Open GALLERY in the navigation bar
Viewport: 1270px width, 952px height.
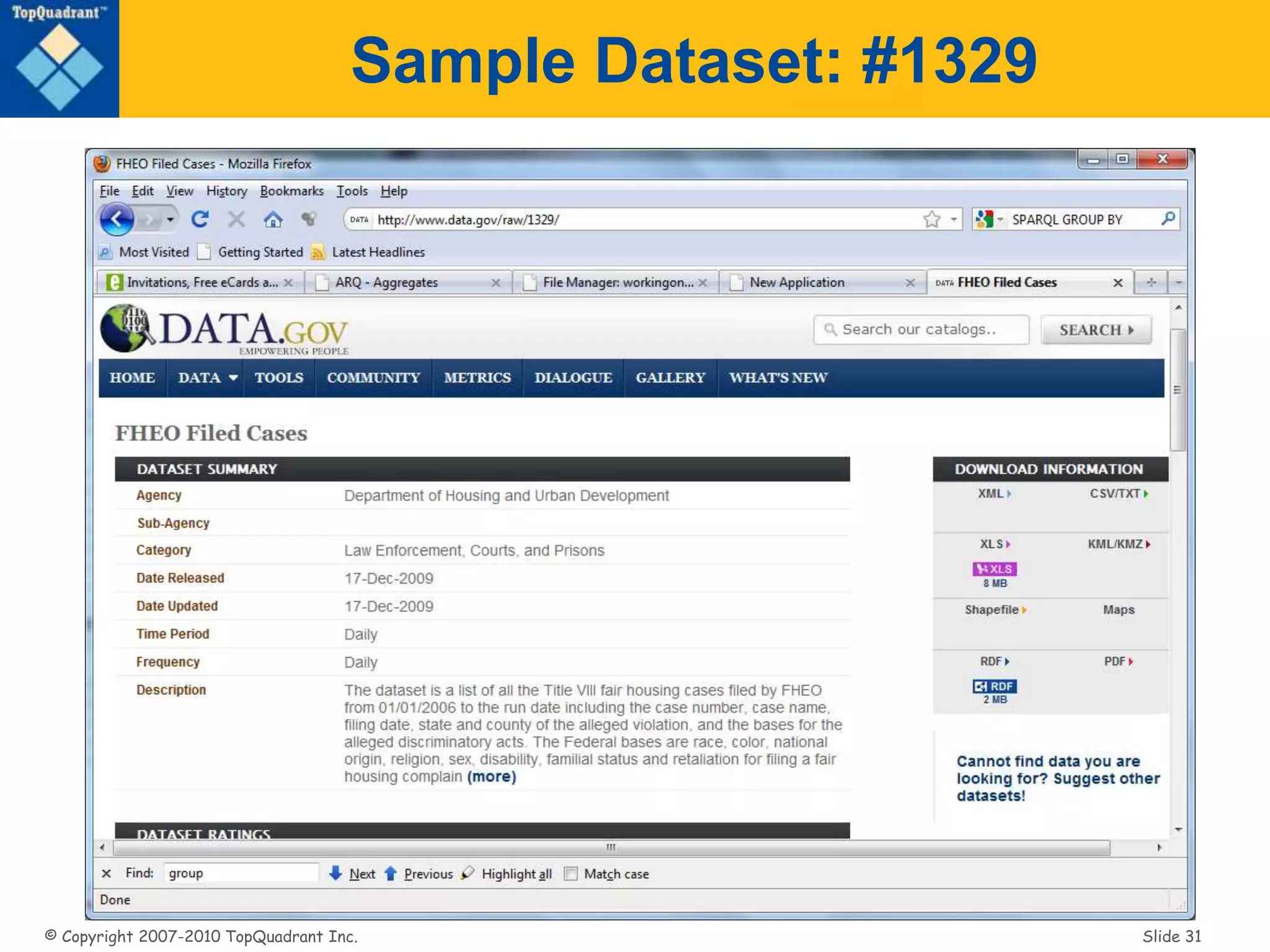(670, 377)
